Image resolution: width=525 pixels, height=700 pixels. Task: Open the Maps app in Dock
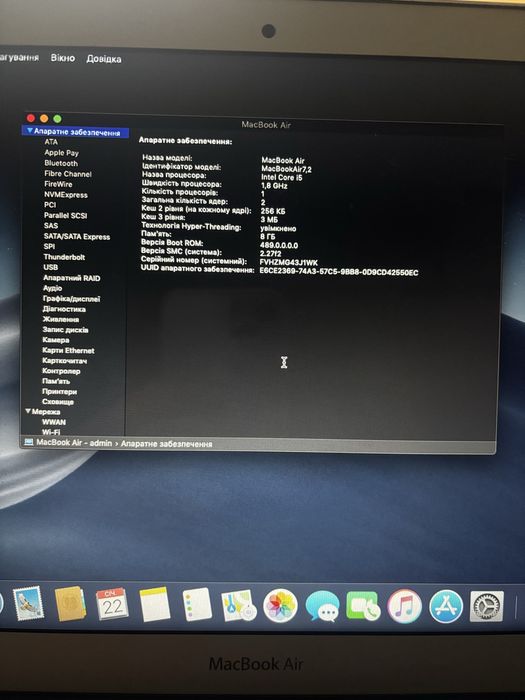pyautogui.click(x=238, y=605)
